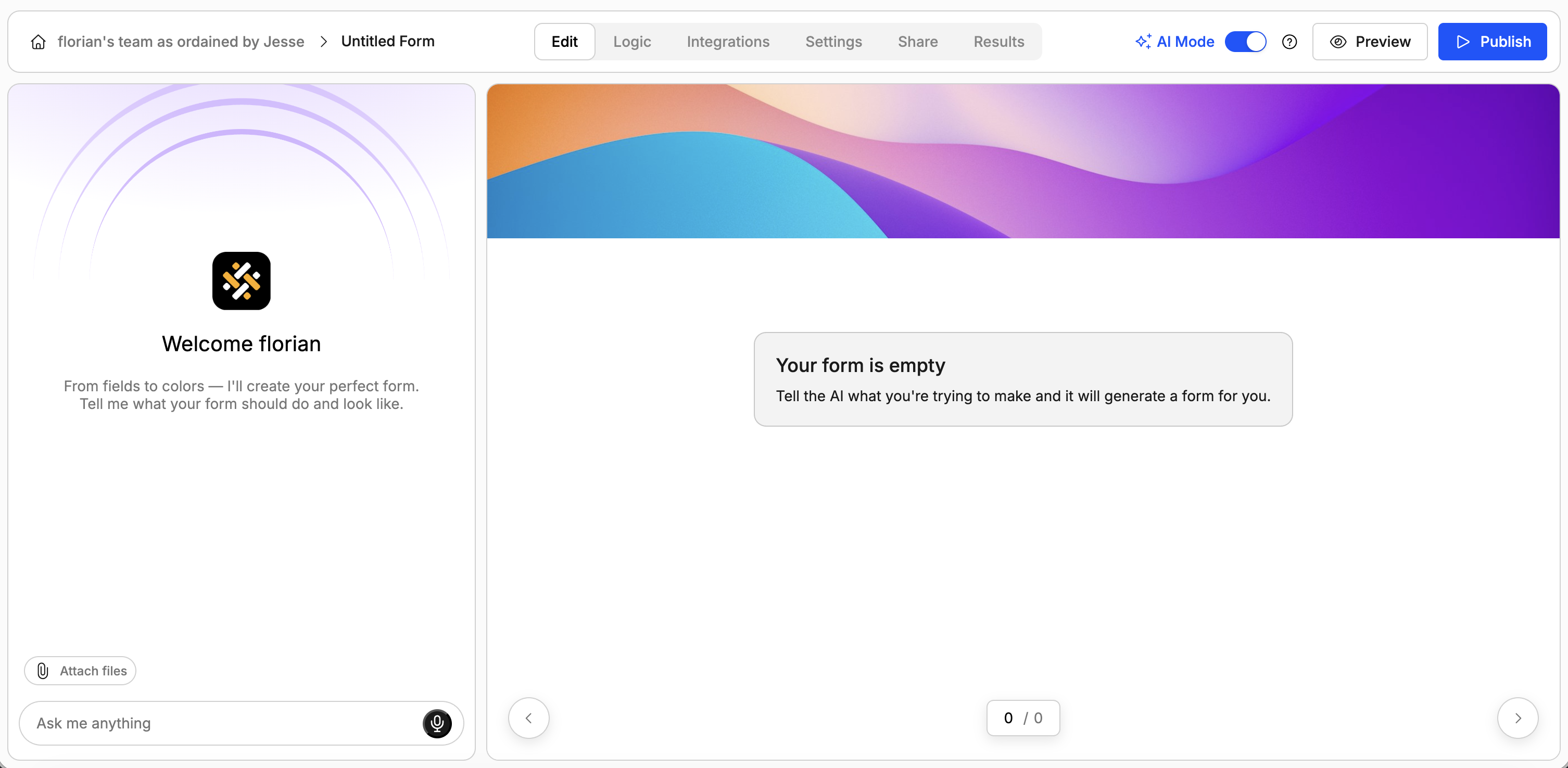1568x768 pixels.
Task: Click the Publish button
Action: (x=1493, y=42)
